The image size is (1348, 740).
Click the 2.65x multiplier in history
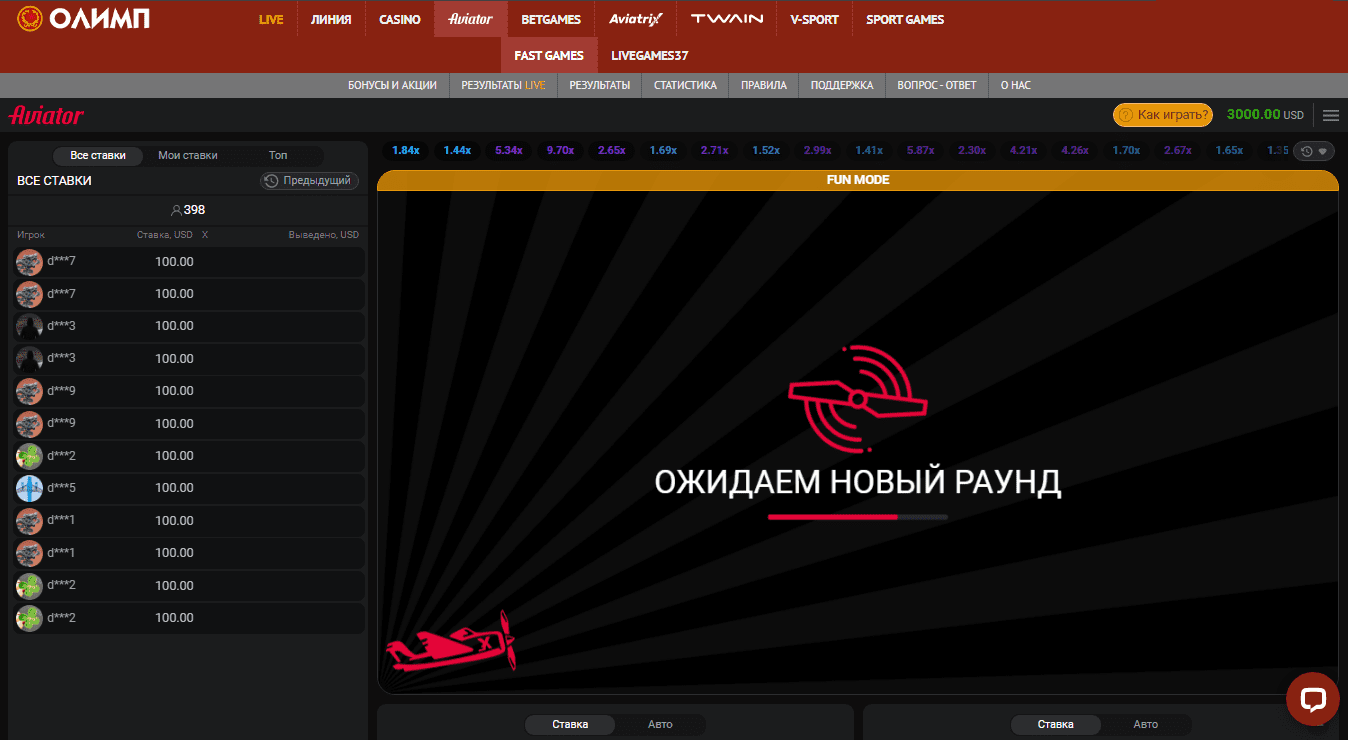611,151
